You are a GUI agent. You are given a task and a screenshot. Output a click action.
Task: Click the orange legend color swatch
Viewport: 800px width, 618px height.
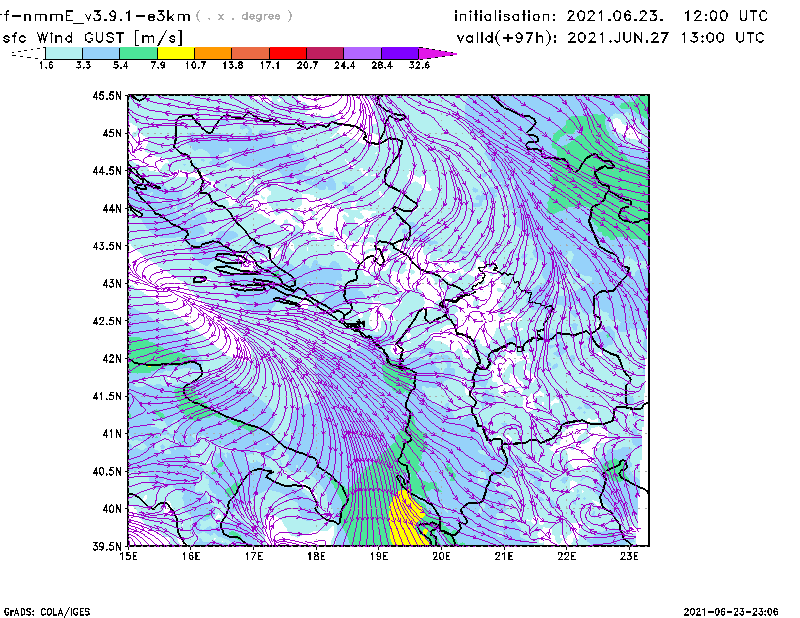[x=213, y=53]
